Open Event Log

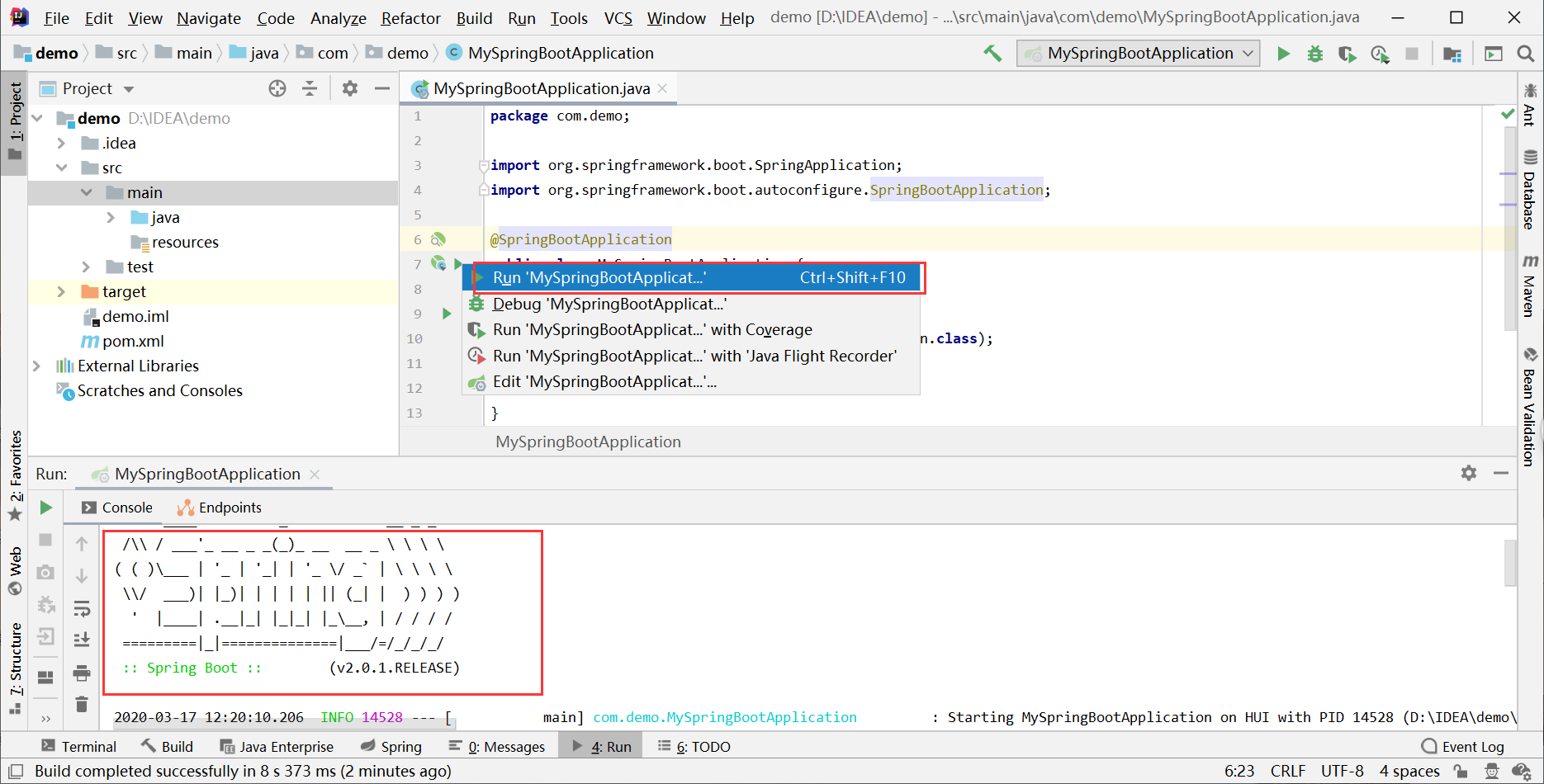(1463, 747)
